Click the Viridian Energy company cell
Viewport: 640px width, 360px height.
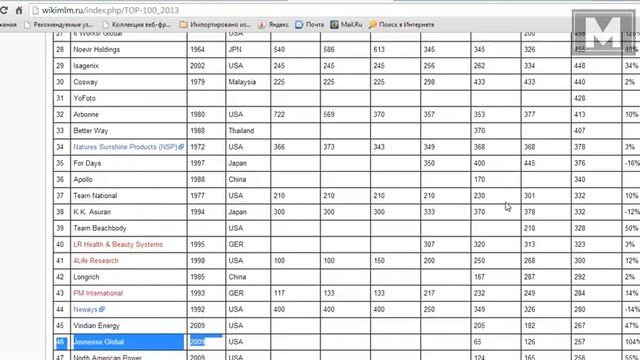pyautogui.click(x=129, y=326)
